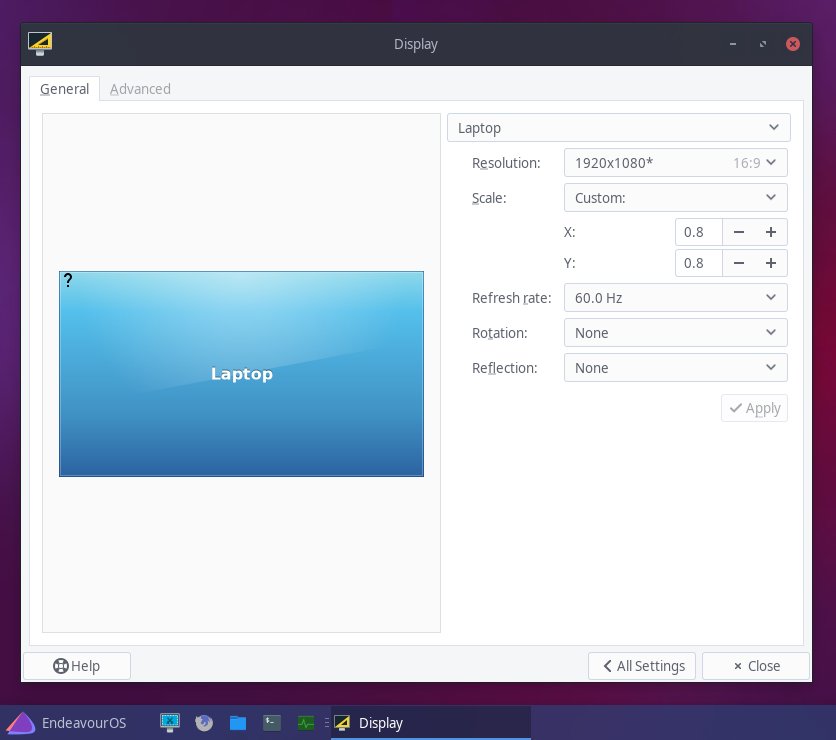This screenshot has height=740, width=836.
Task: Open the Rotation dropdown
Action: [675, 332]
